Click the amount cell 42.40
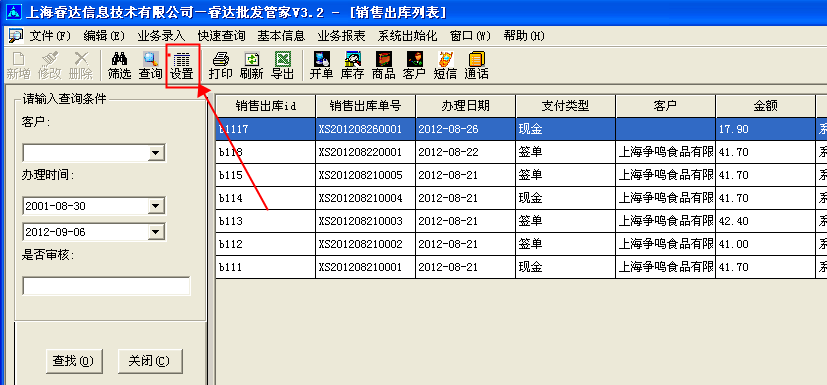 [765, 222]
